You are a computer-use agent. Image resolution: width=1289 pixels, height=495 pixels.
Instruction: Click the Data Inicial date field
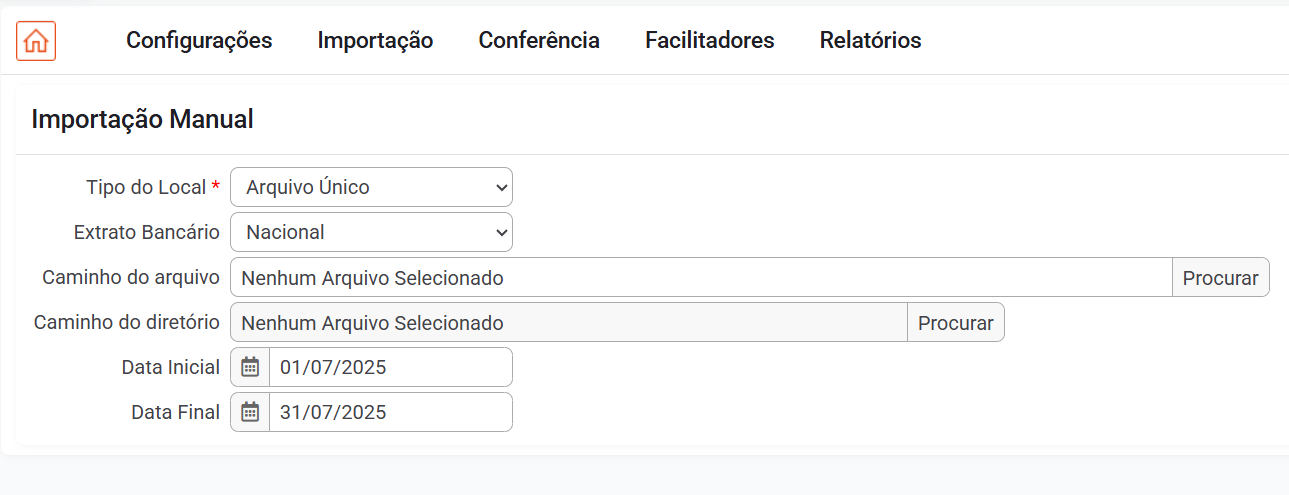point(390,367)
